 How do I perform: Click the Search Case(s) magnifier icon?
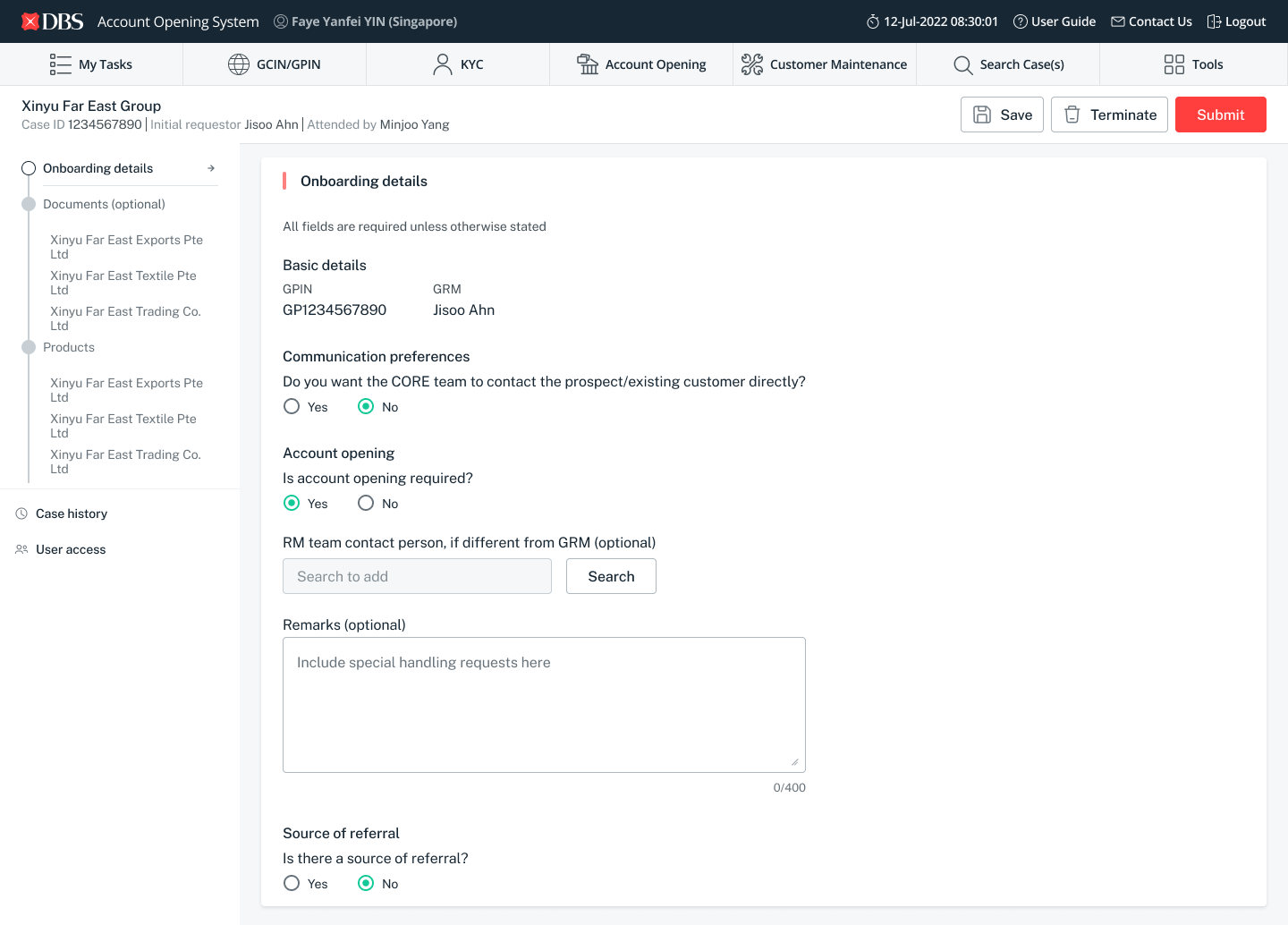pyautogui.click(x=962, y=64)
